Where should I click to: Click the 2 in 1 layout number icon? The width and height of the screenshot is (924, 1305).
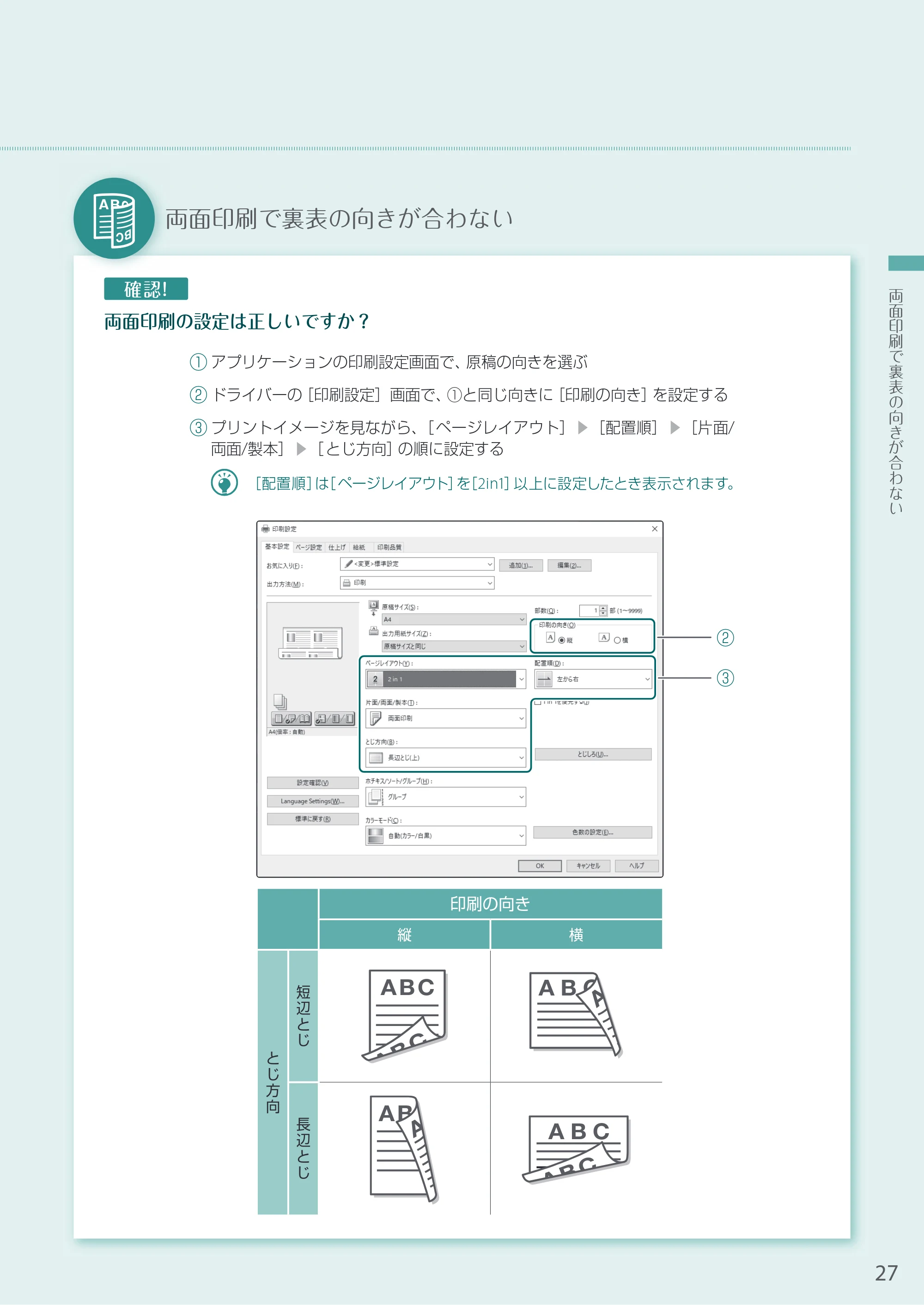tap(375, 679)
